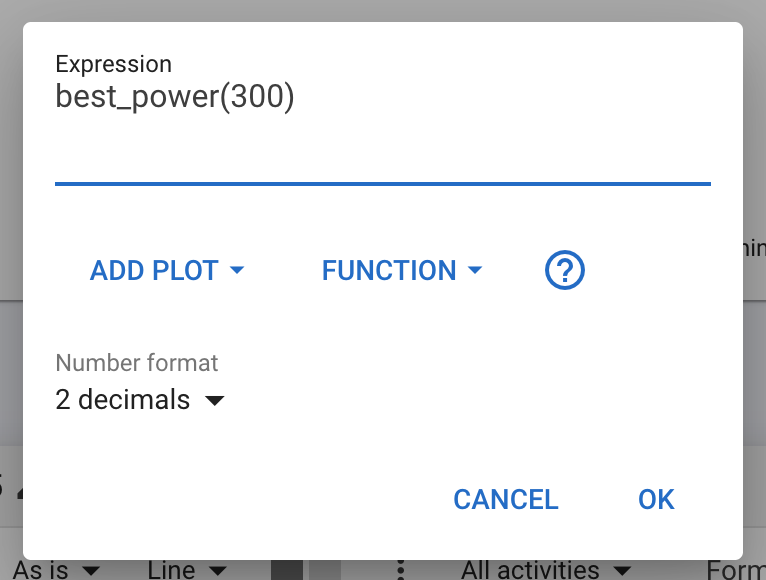Click the Expression field label
The height and width of the screenshot is (580, 766).
113,64
